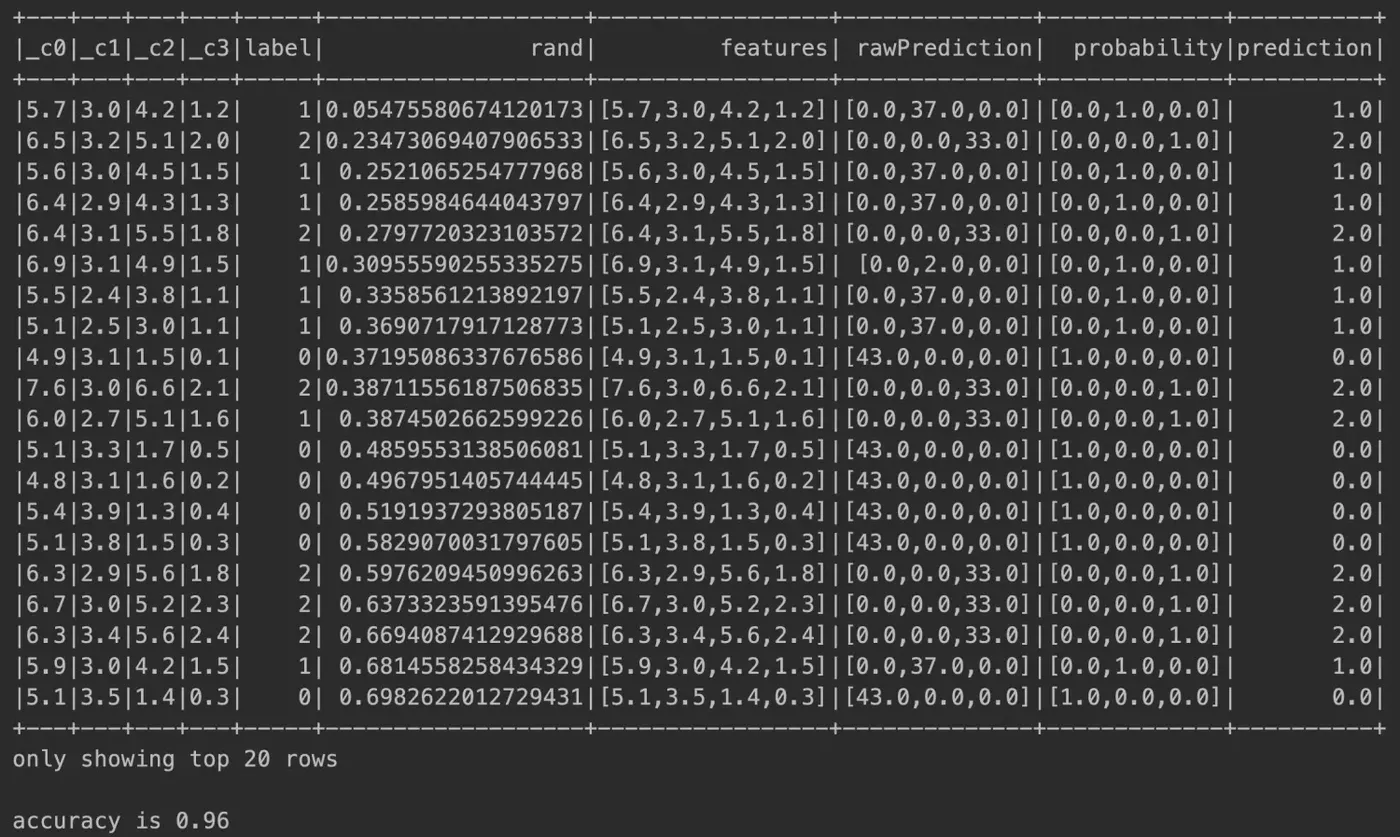Click the 'features' column header

tap(774, 48)
